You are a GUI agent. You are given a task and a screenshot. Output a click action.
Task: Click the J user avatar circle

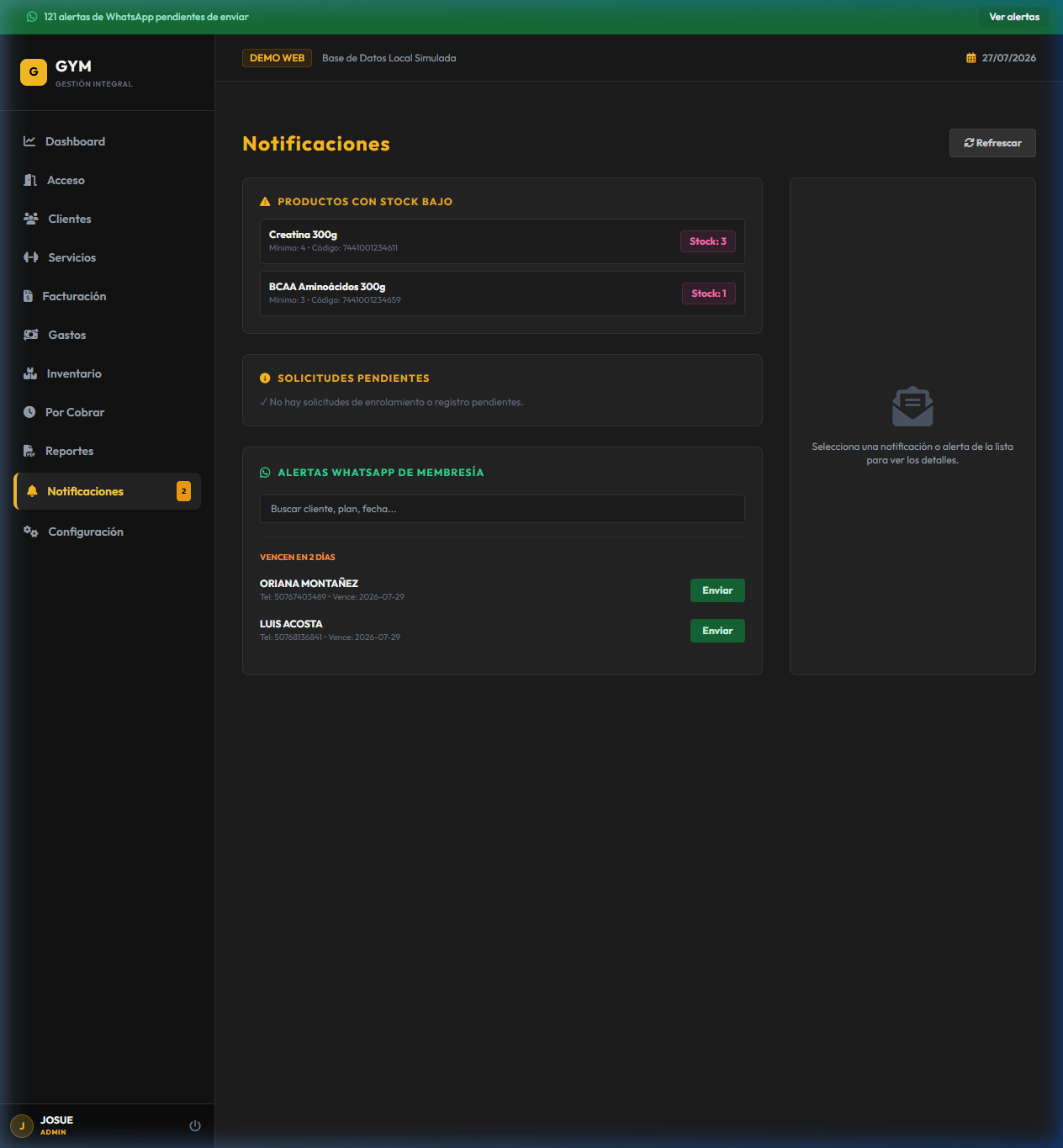click(22, 1125)
